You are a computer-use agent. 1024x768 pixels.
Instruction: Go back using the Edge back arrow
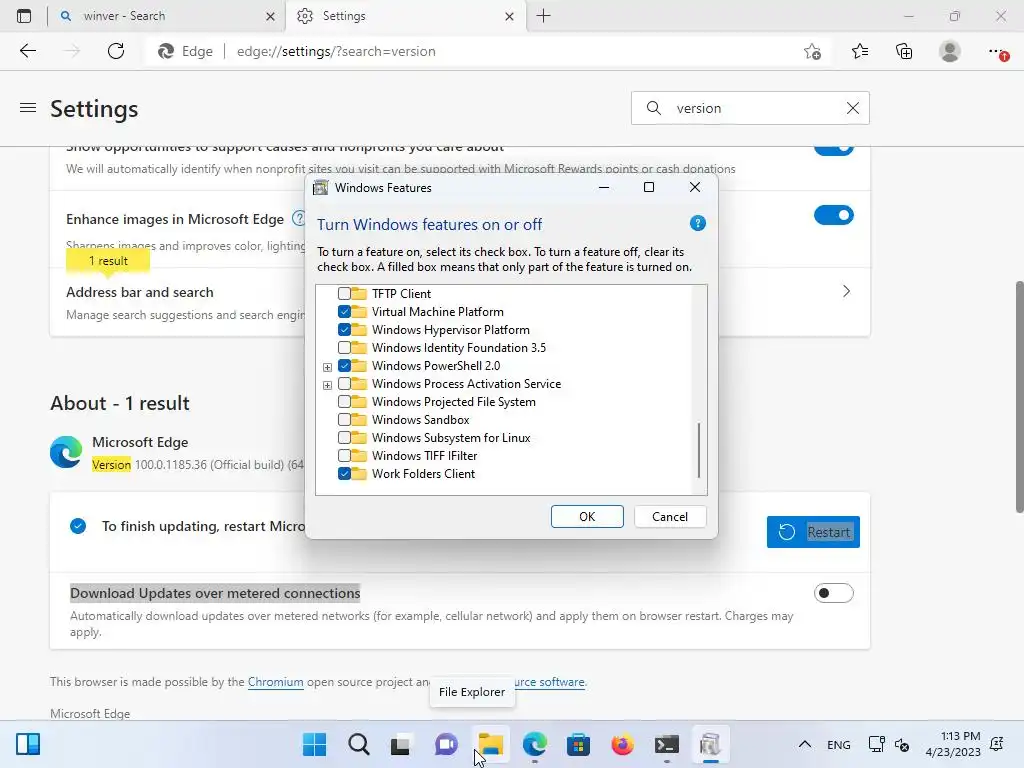pos(27,51)
